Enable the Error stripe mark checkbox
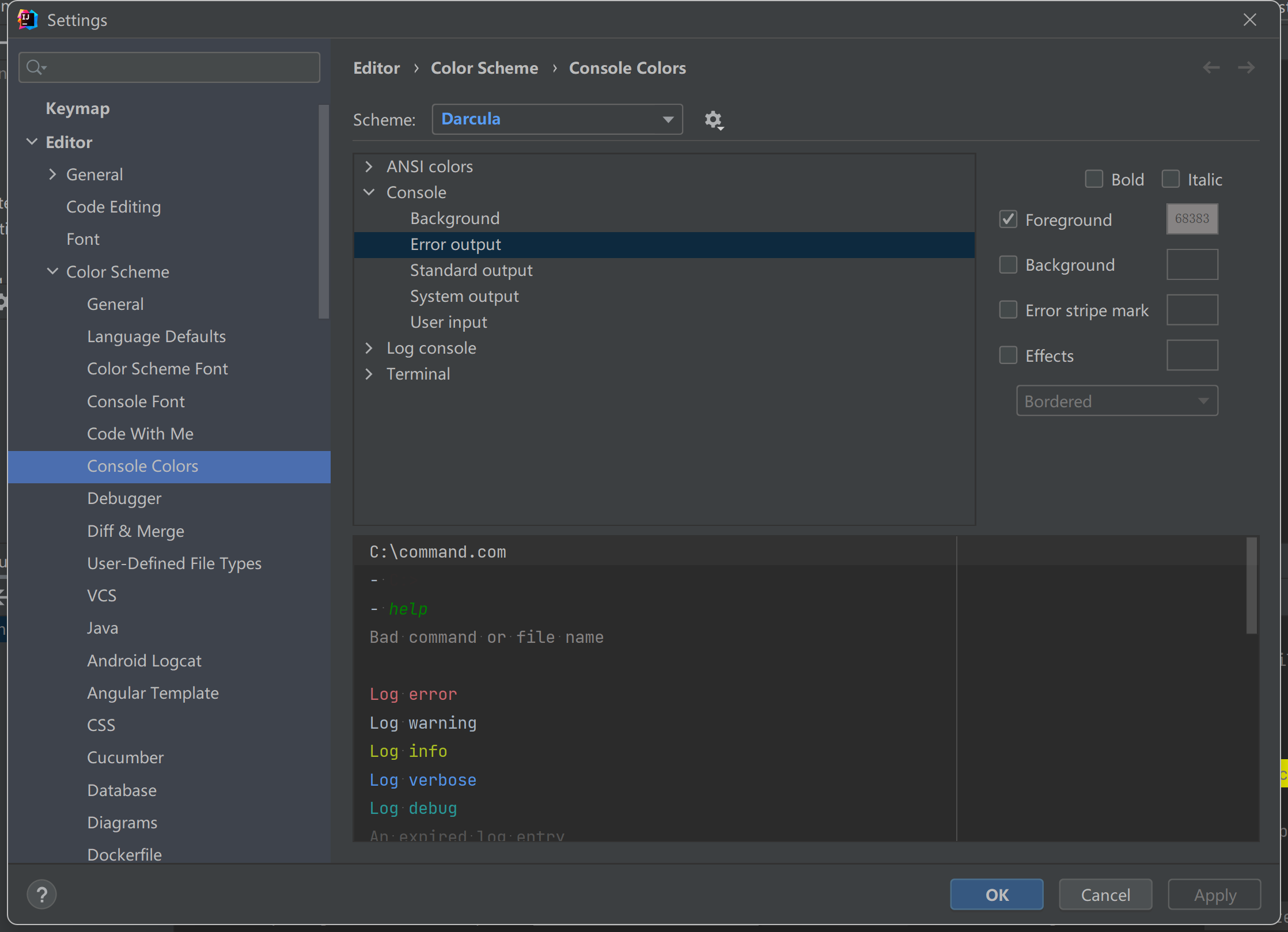This screenshot has height=932, width=1288. click(1008, 310)
